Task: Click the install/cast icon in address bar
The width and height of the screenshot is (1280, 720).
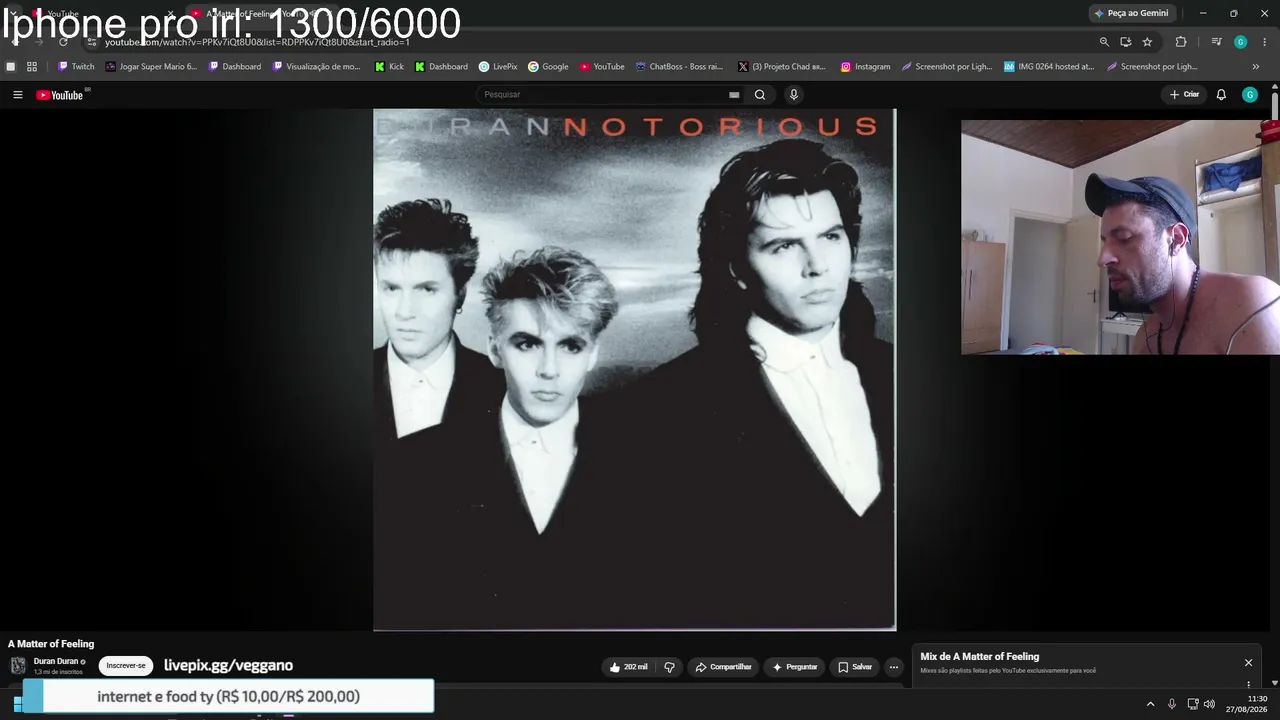Action: (1126, 42)
